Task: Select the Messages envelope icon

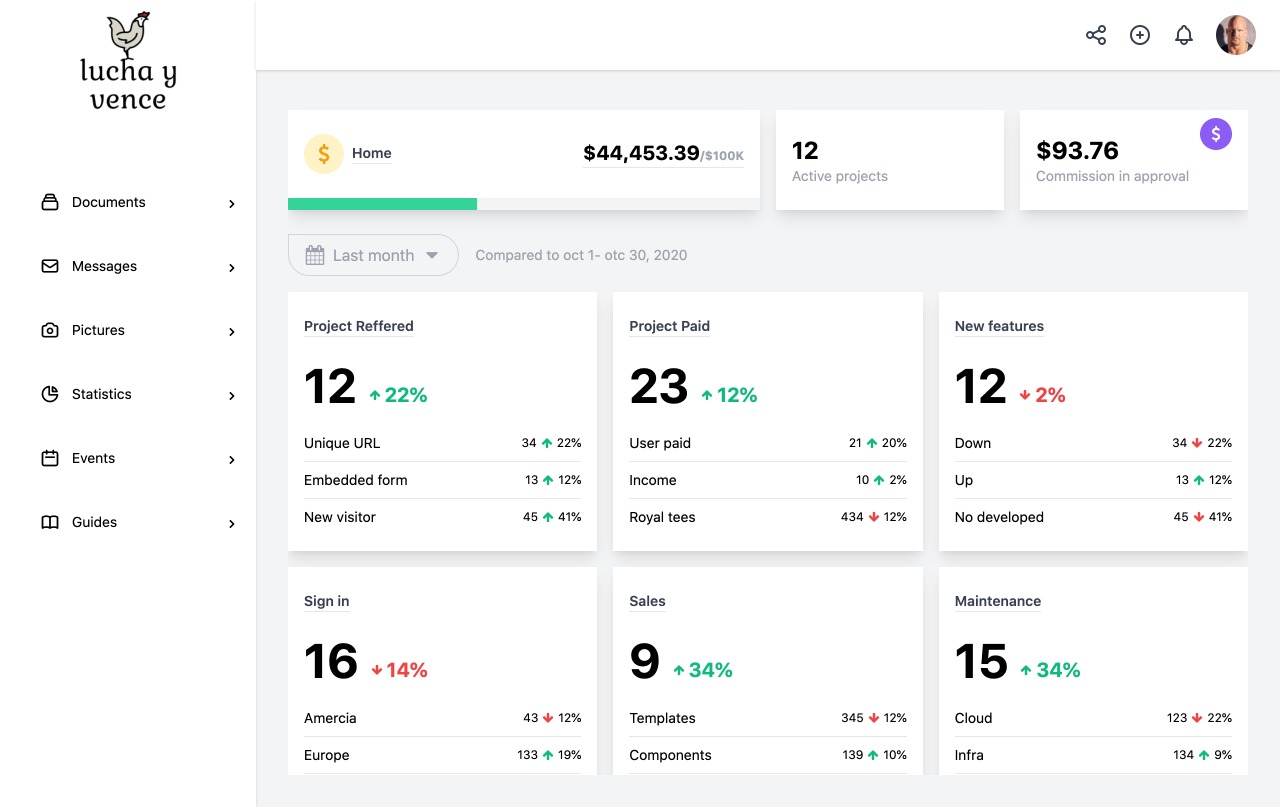Action: click(49, 266)
